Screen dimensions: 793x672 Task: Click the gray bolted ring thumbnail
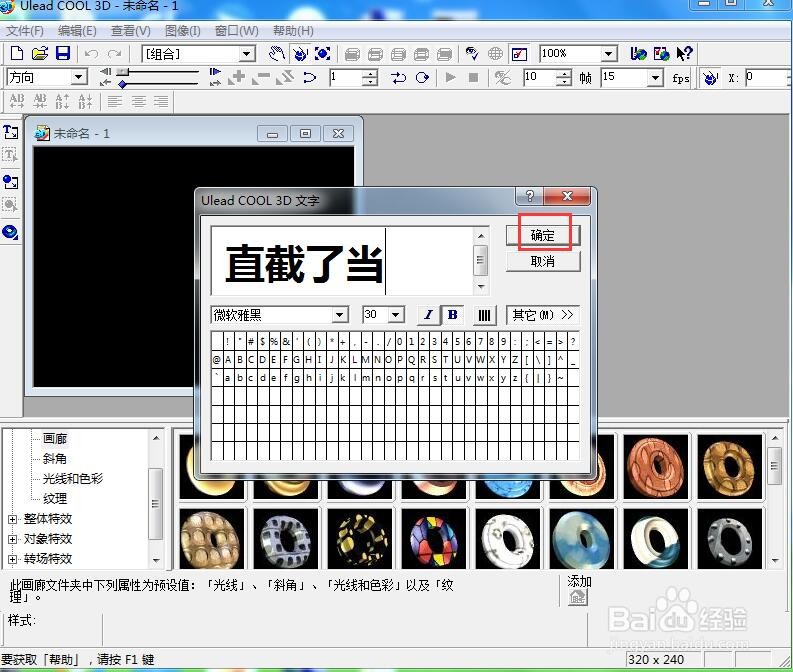730,539
